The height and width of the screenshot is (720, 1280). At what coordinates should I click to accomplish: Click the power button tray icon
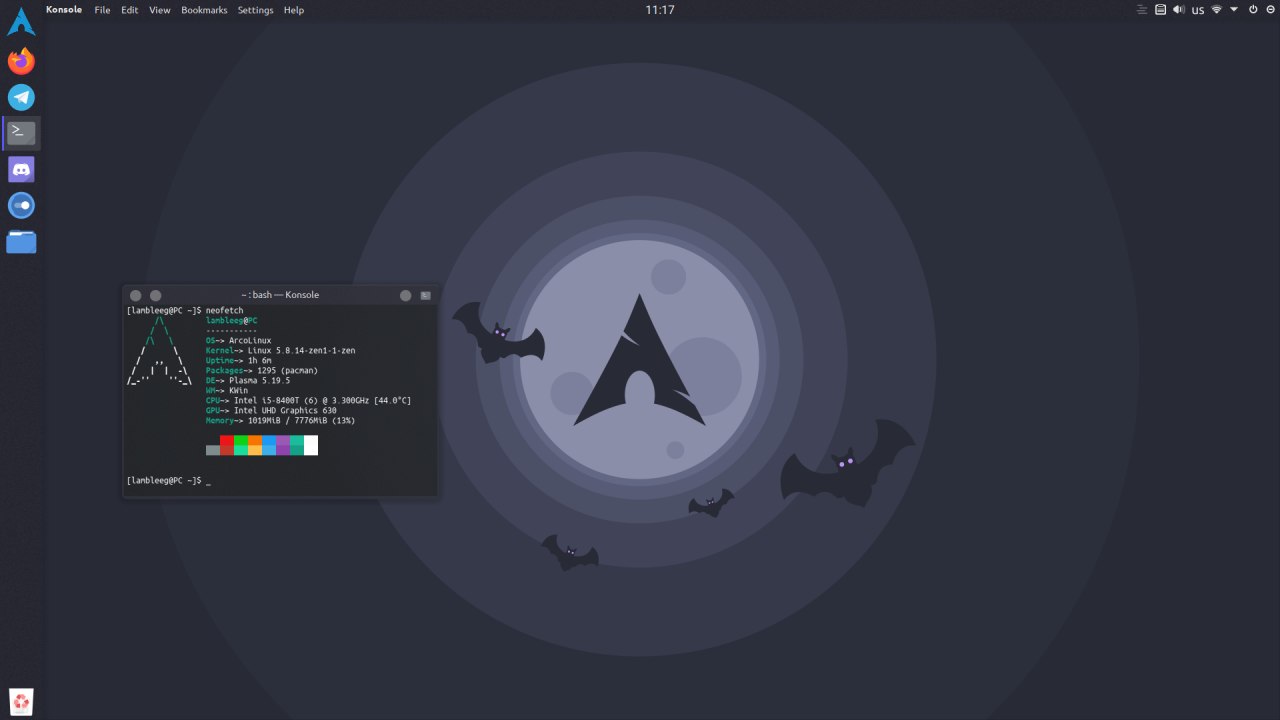coord(1253,9)
